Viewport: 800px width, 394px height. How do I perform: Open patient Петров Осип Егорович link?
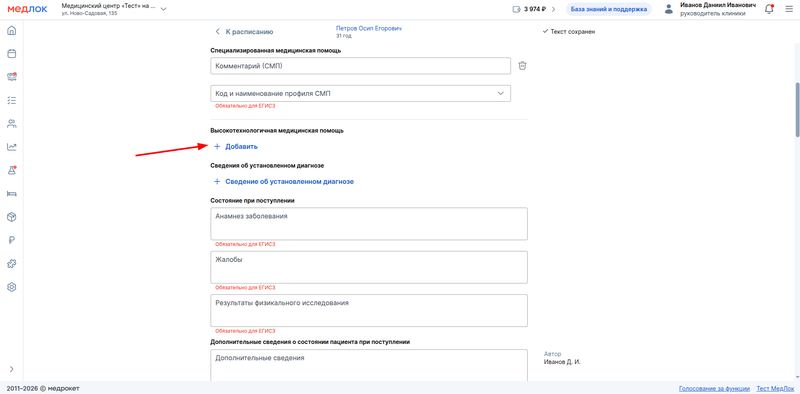[368, 29]
